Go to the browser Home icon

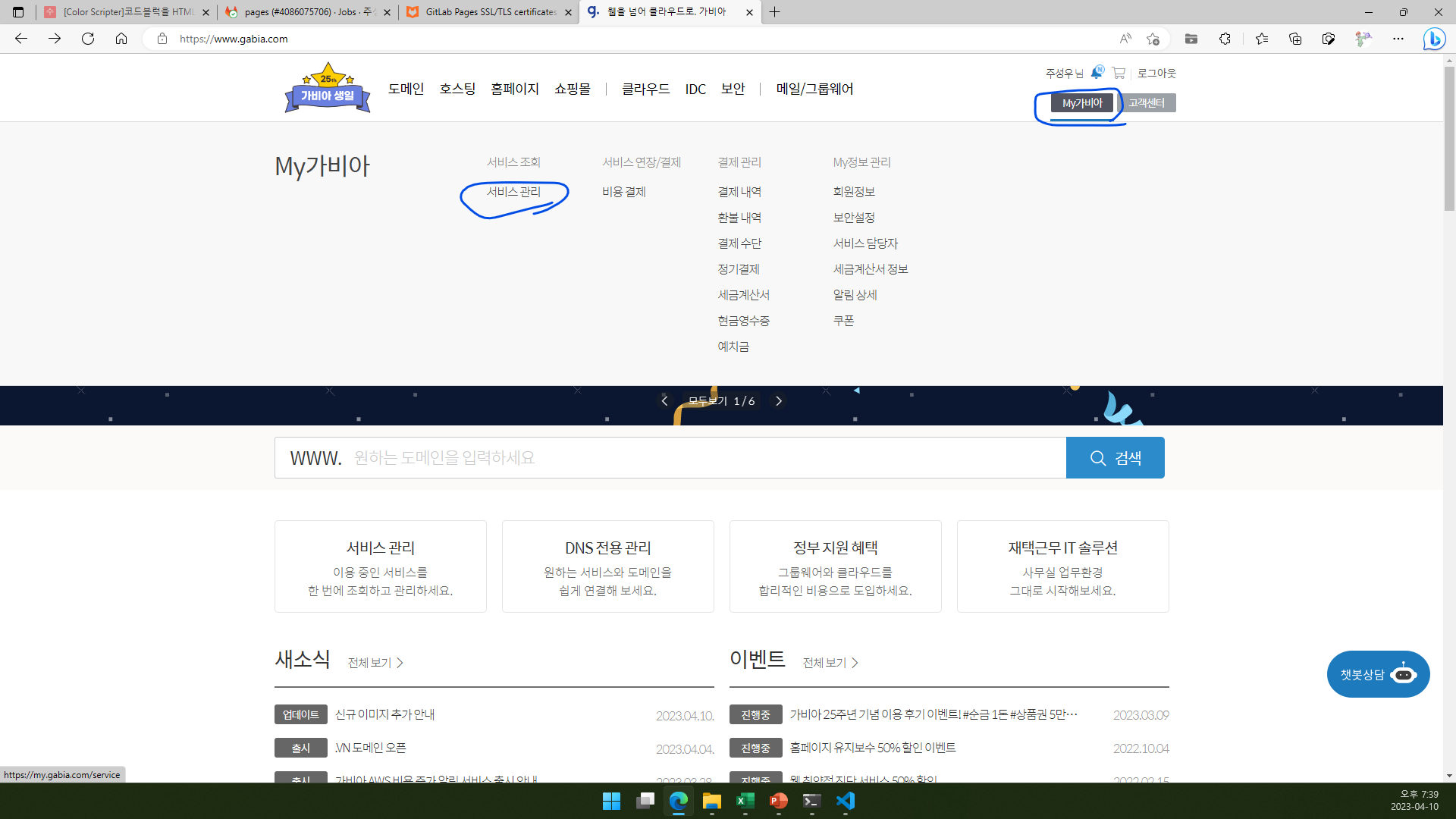click(121, 39)
